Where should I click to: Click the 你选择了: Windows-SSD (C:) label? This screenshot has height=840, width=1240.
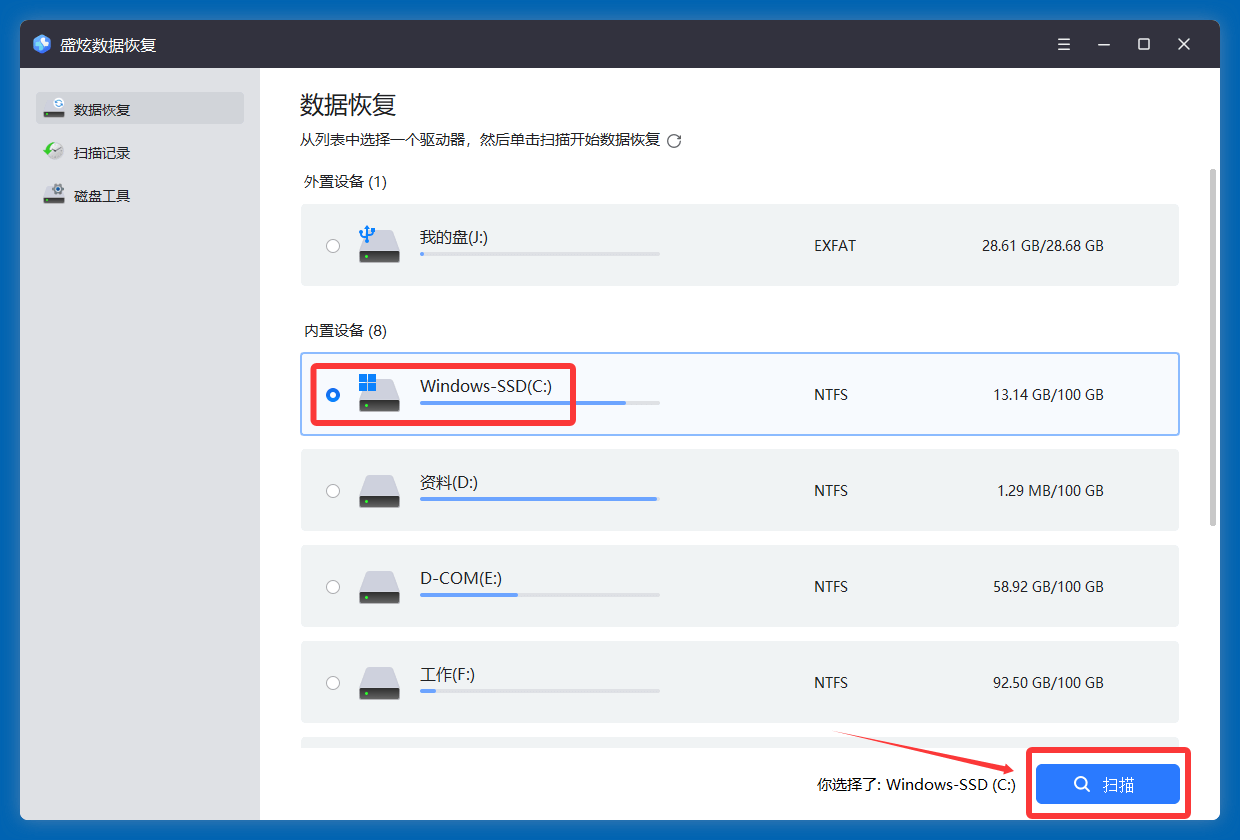click(917, 784)
